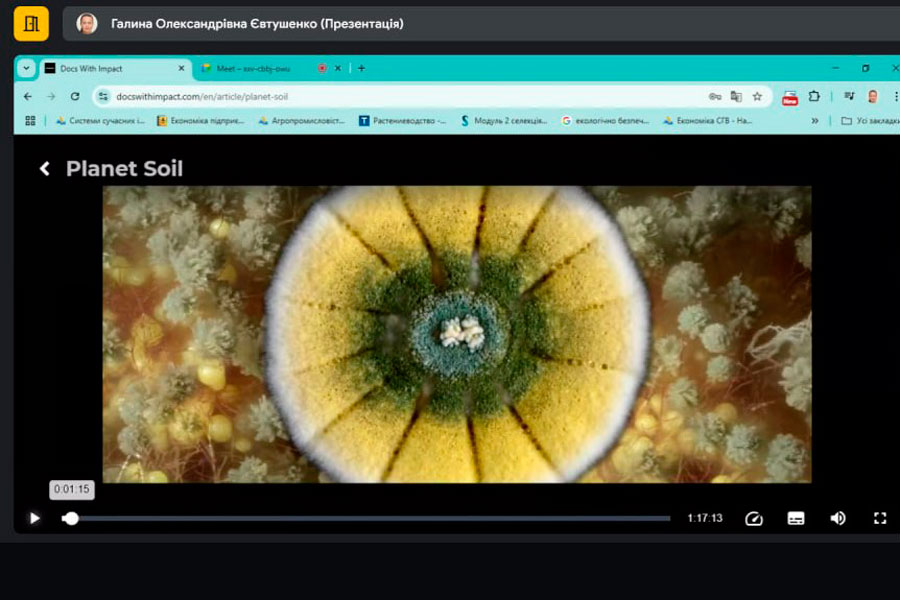Open the Усі закладки bookmarks folder
The height and width of the screenshot is (600, 900).
pyautogui.click(x=868, y=121)
